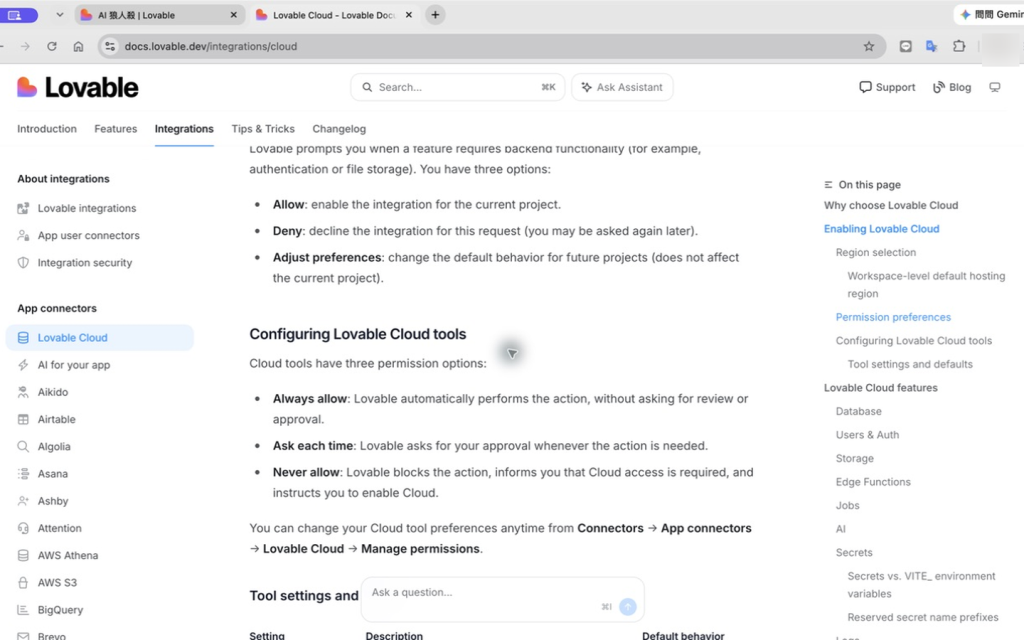Go to the browser home icon
This screenshot has width=1024, height=640.
pos(78,46)
